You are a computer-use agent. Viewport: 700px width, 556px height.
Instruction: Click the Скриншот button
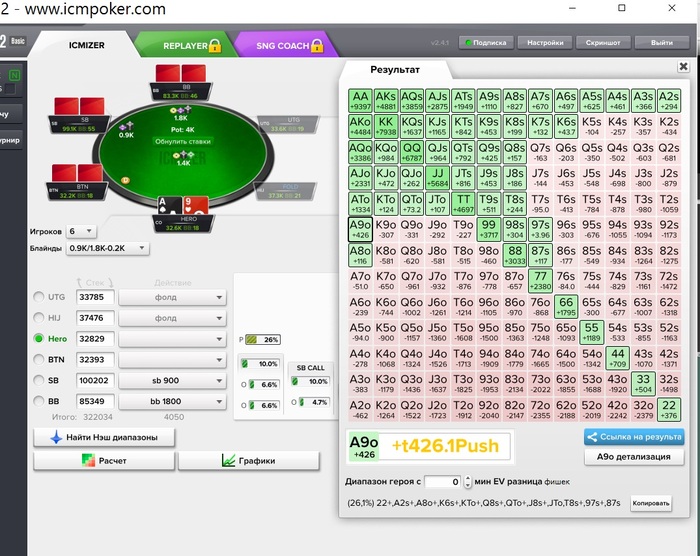pyautogui.click(x=603, y=43)
